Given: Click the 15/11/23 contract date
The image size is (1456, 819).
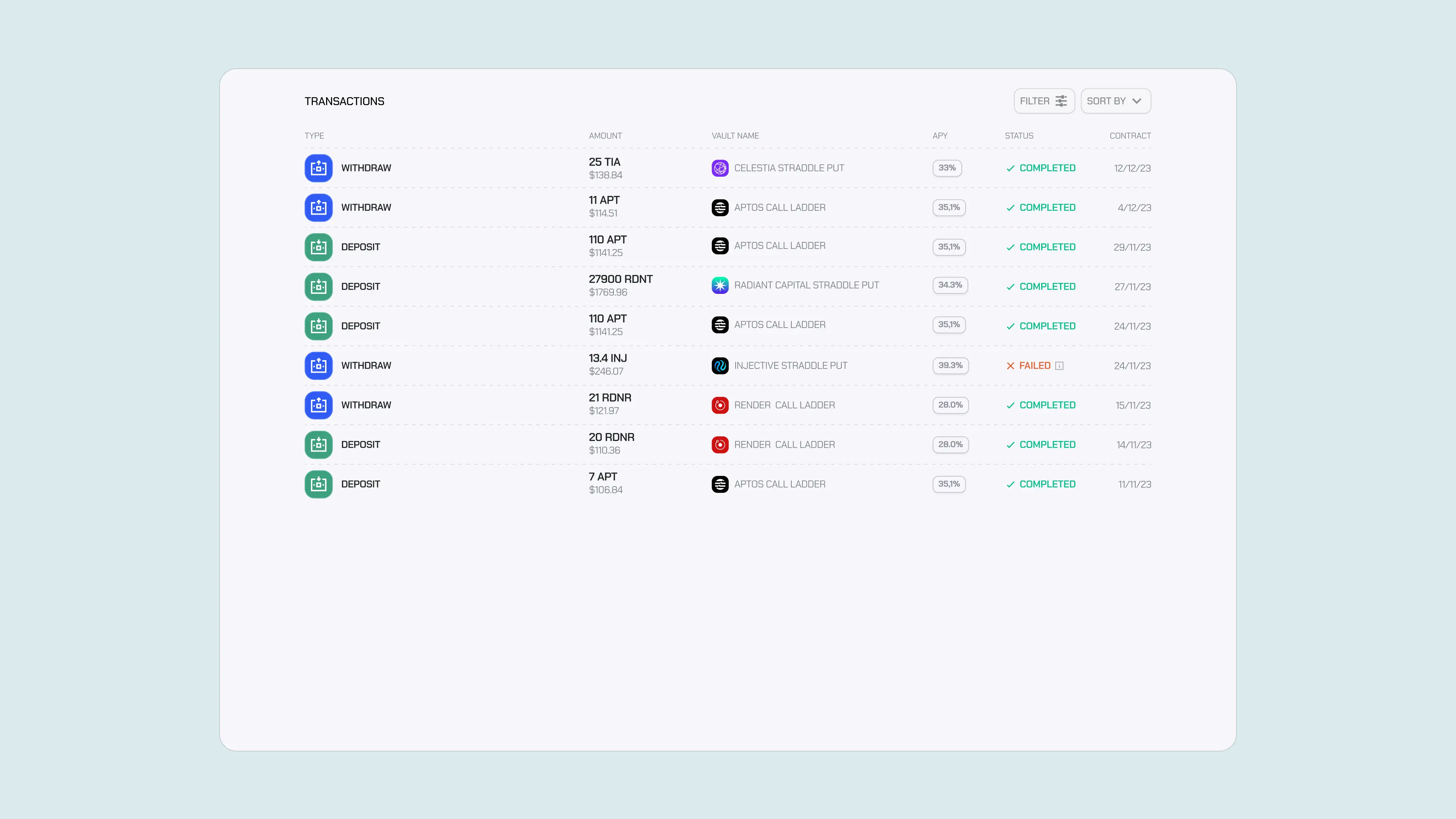Looking at the screenshot, I should [x=1133, y=406].
